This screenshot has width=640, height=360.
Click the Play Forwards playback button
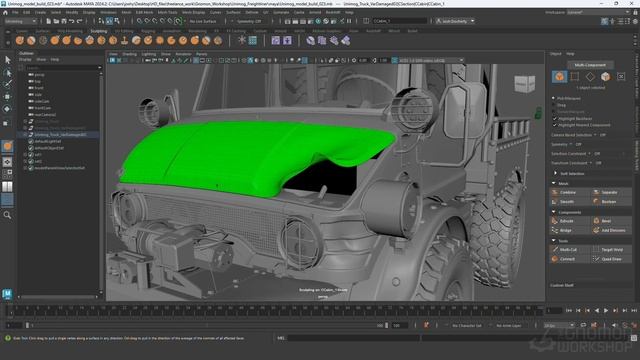pos(606,311)
